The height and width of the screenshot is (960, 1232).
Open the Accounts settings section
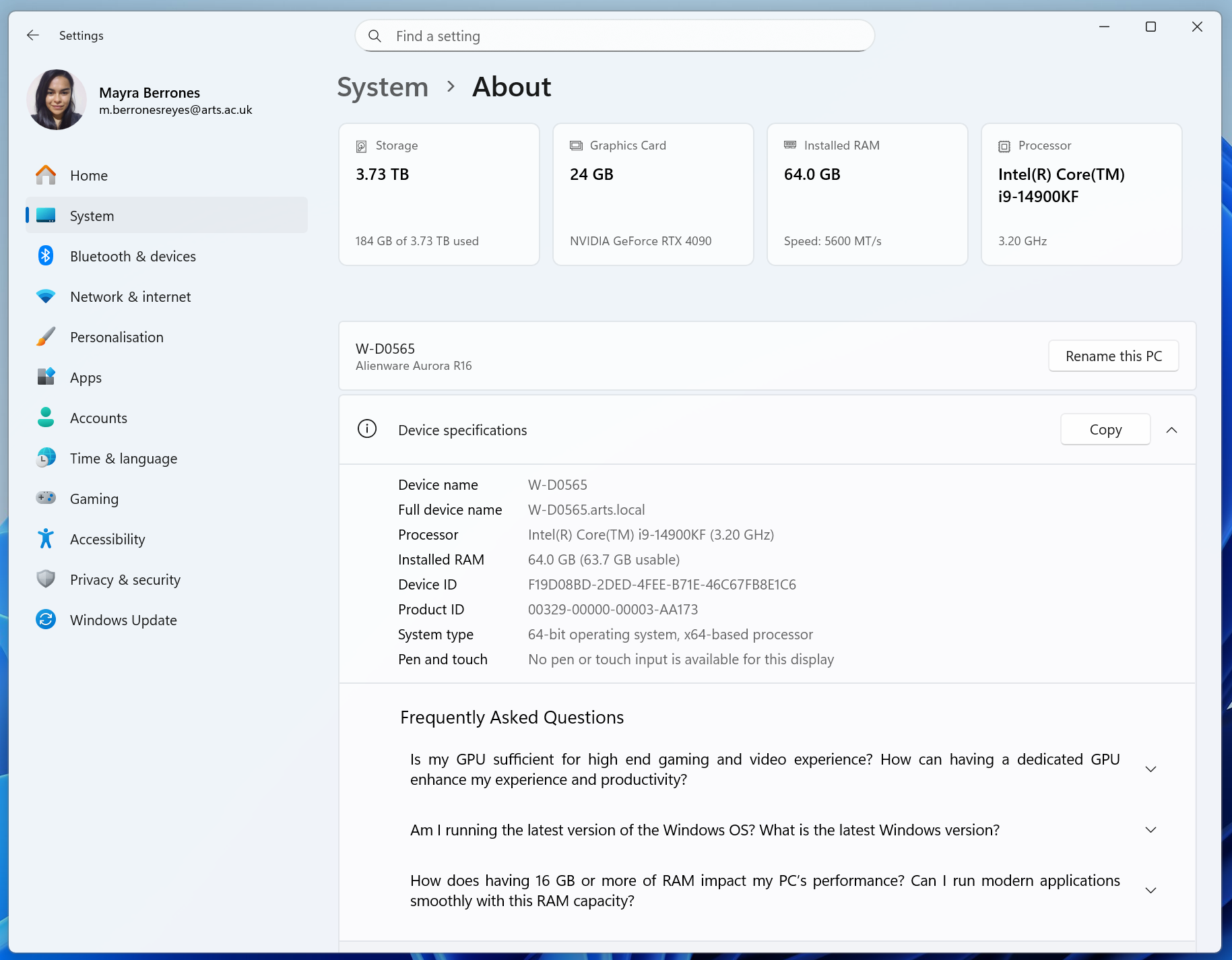pos(98,418)
